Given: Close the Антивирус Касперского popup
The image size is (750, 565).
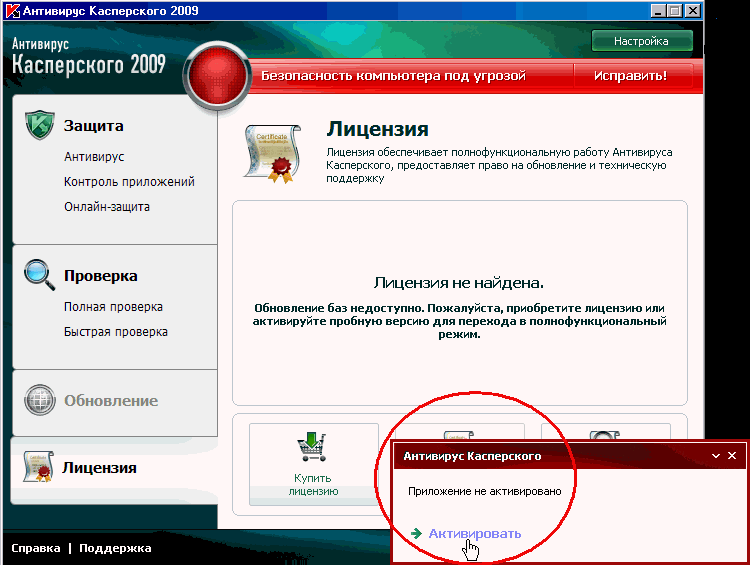Looking at the screenshot, I should tap(732, 455).
